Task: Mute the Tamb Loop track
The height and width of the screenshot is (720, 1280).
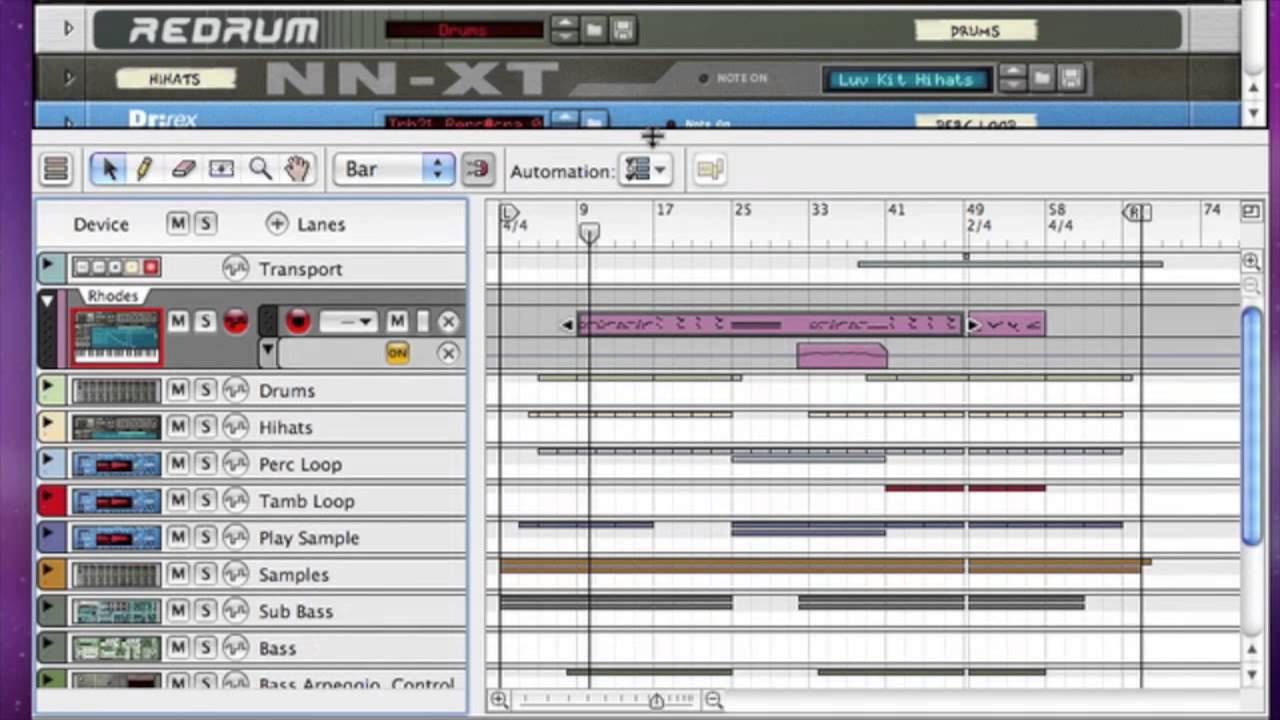Action: 177,500
